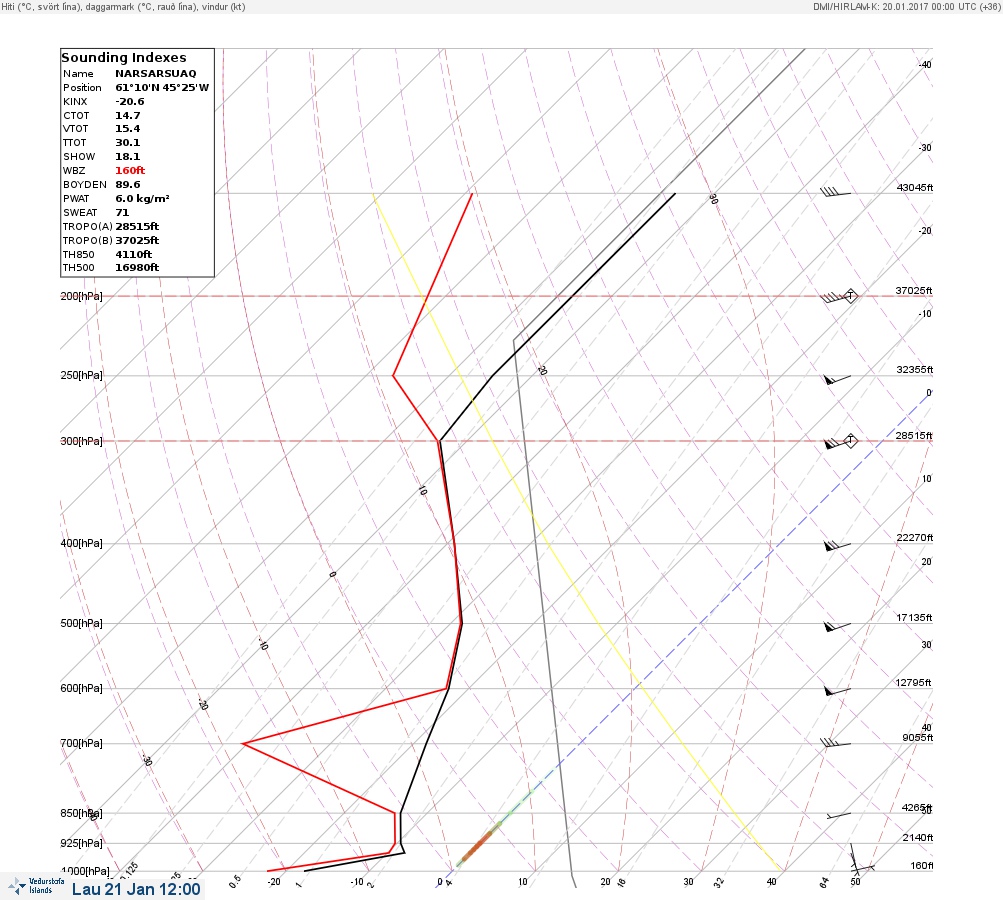
Task: Click the TTOT value 30.1
Action: click(127, 143)
